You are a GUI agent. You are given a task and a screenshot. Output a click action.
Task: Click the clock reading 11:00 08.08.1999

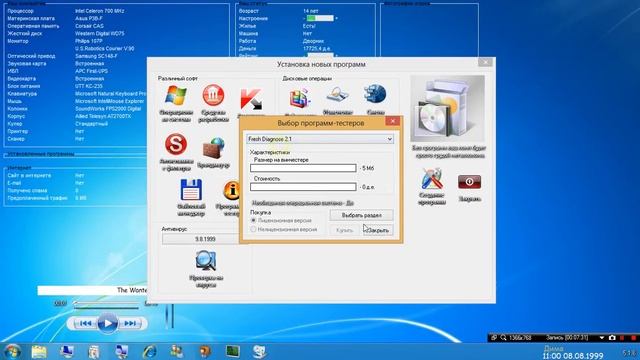pyautogui.click(x=573, y=356)
